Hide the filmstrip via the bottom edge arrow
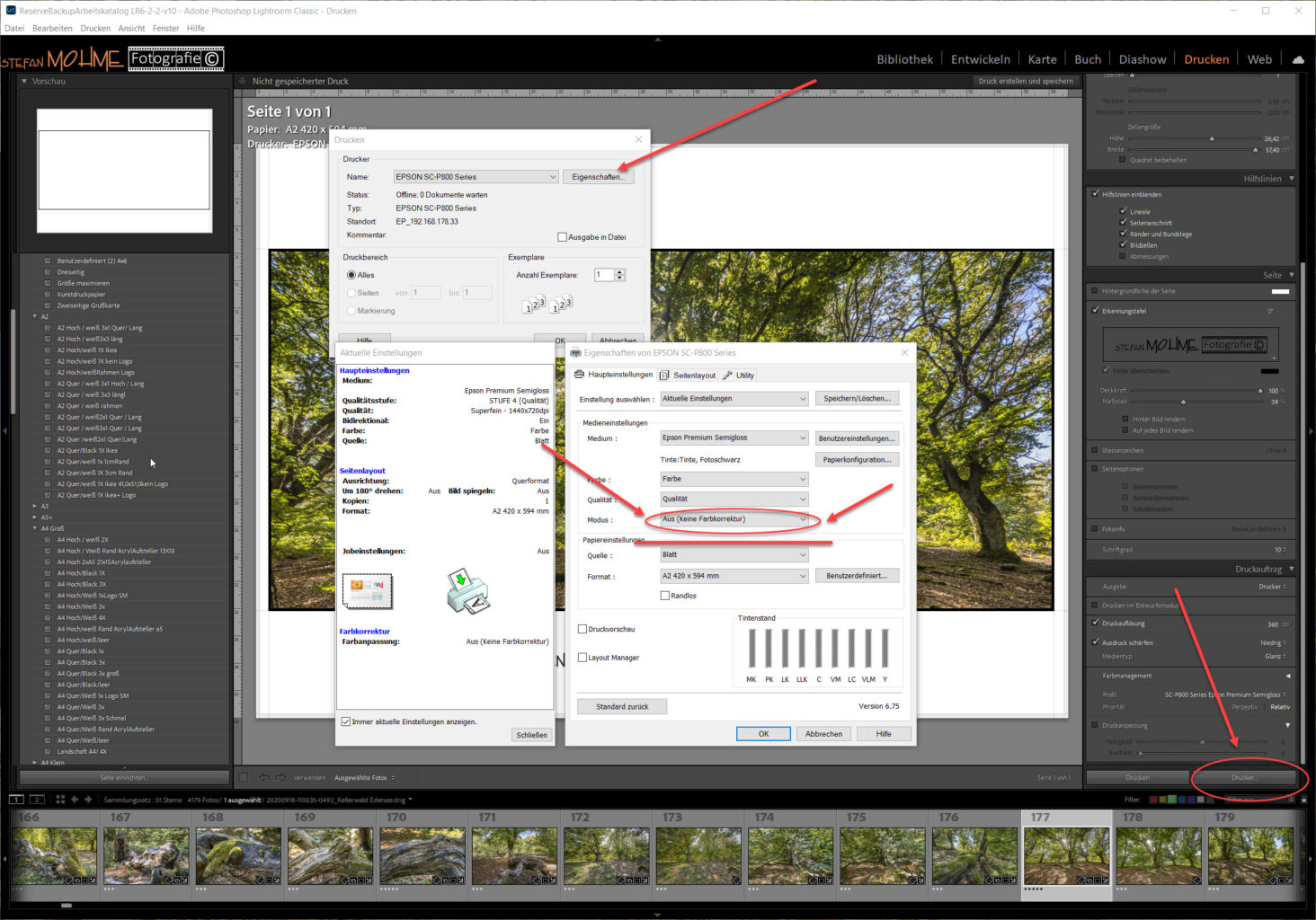This screenshot has width=1316, height=920. (x=657, y=915)
